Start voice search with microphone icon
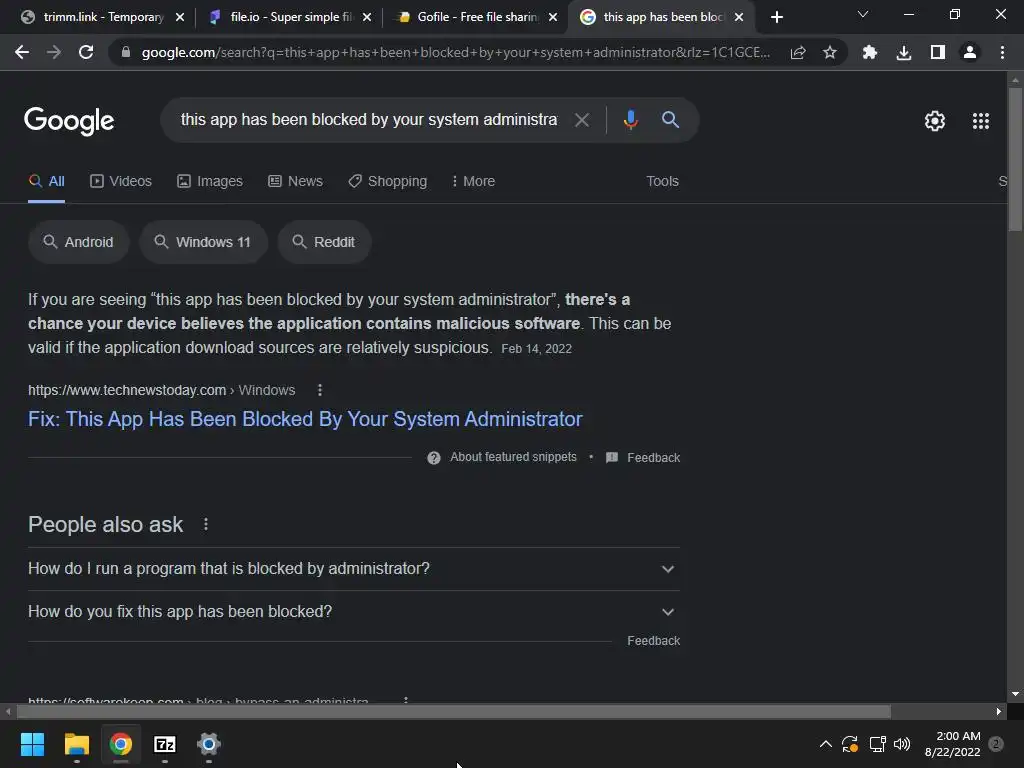This screenshot has height=768, width=1024. pos(630,120)
